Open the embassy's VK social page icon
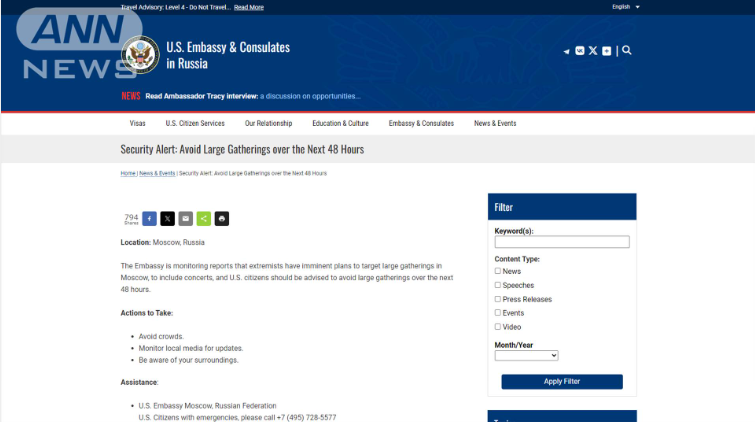Image resolution: width=755 pixels, height=422 pixels. [580, 51]
